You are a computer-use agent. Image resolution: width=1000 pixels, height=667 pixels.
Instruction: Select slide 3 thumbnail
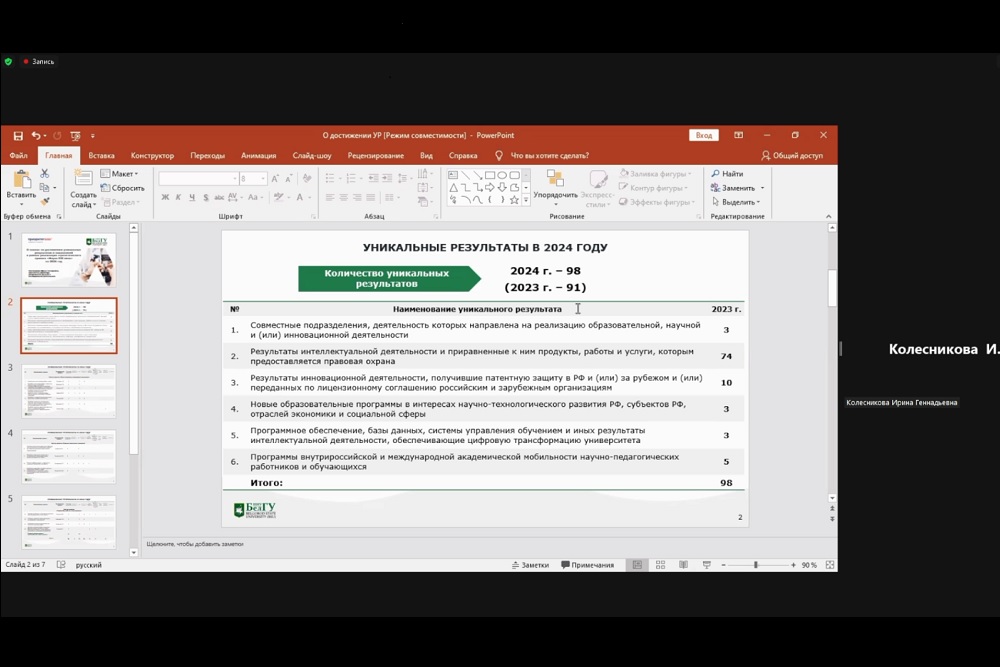point(69,391)
